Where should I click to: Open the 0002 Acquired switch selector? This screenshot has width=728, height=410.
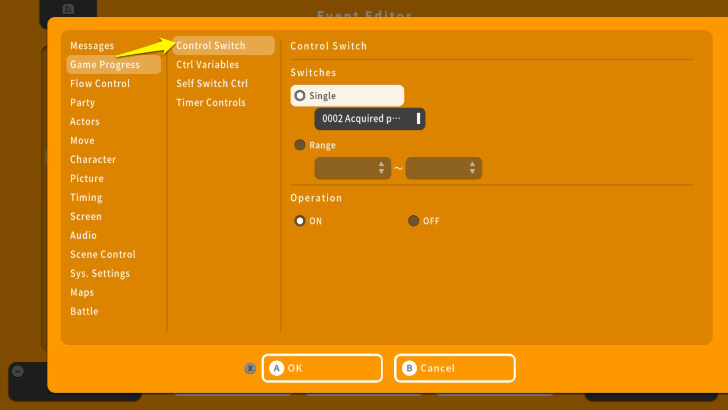click(x=370, y=119)
